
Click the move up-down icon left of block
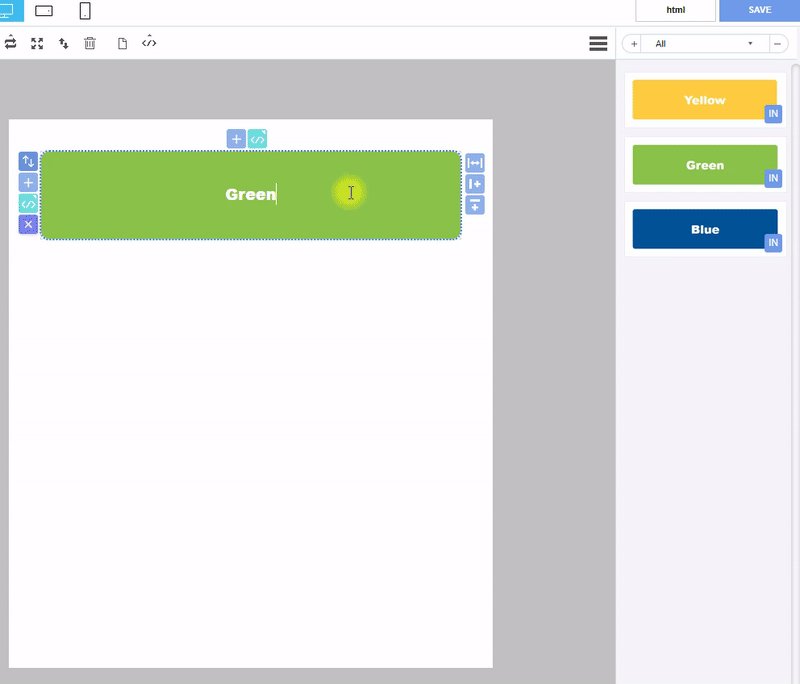28,161
